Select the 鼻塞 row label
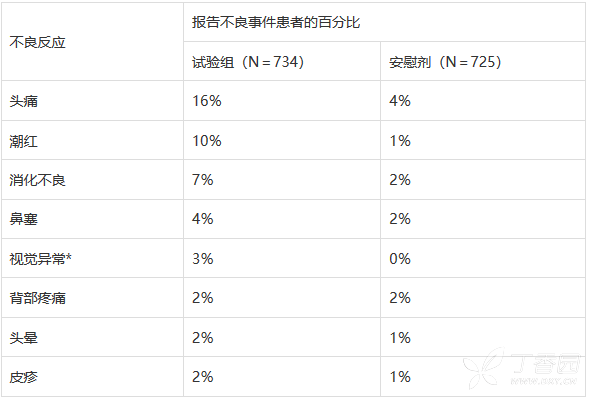 tap(23, 219)
